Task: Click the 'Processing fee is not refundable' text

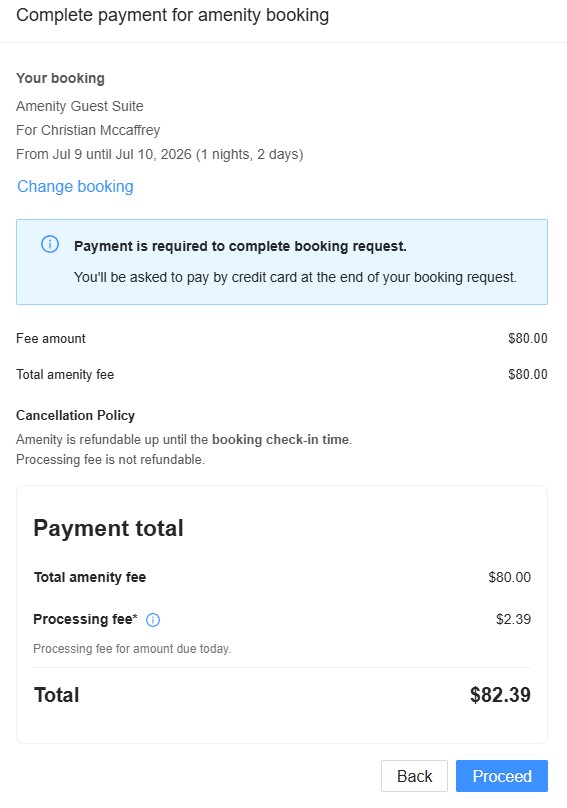Action: click(110, 459)
